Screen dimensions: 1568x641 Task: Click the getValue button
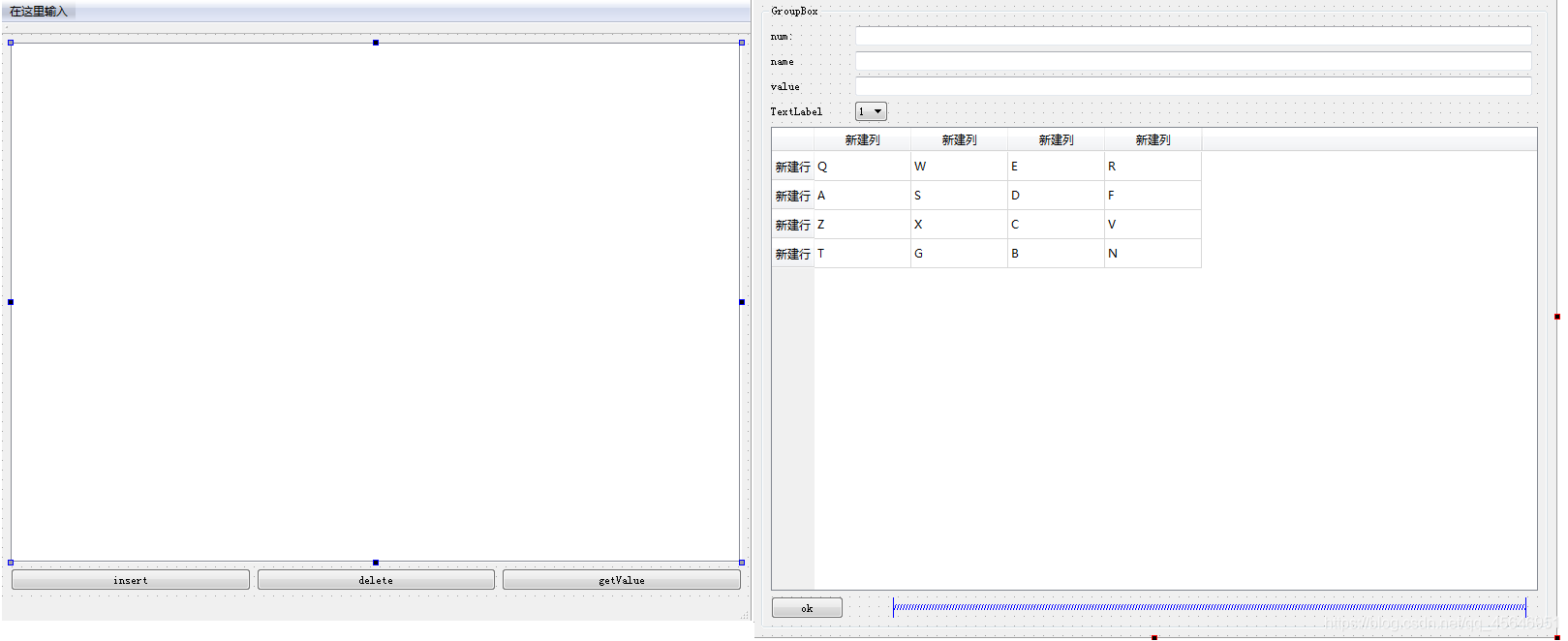(622, 580)
